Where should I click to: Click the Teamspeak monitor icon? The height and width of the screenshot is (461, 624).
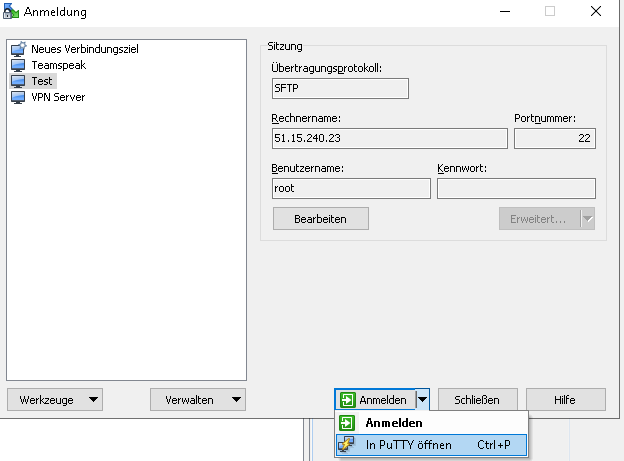click(x=18, y=65)
